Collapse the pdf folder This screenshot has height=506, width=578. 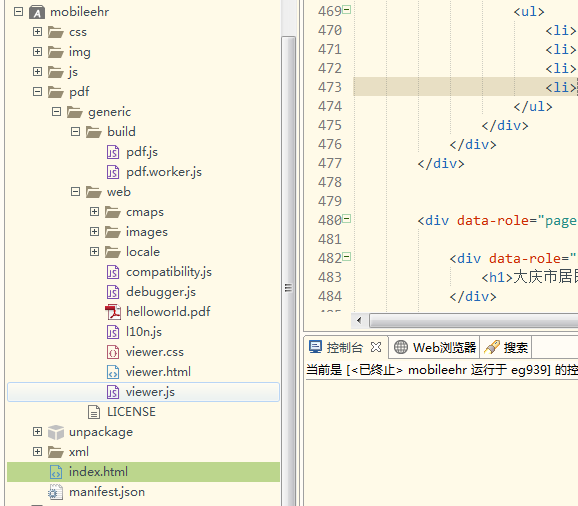point(37,91)
